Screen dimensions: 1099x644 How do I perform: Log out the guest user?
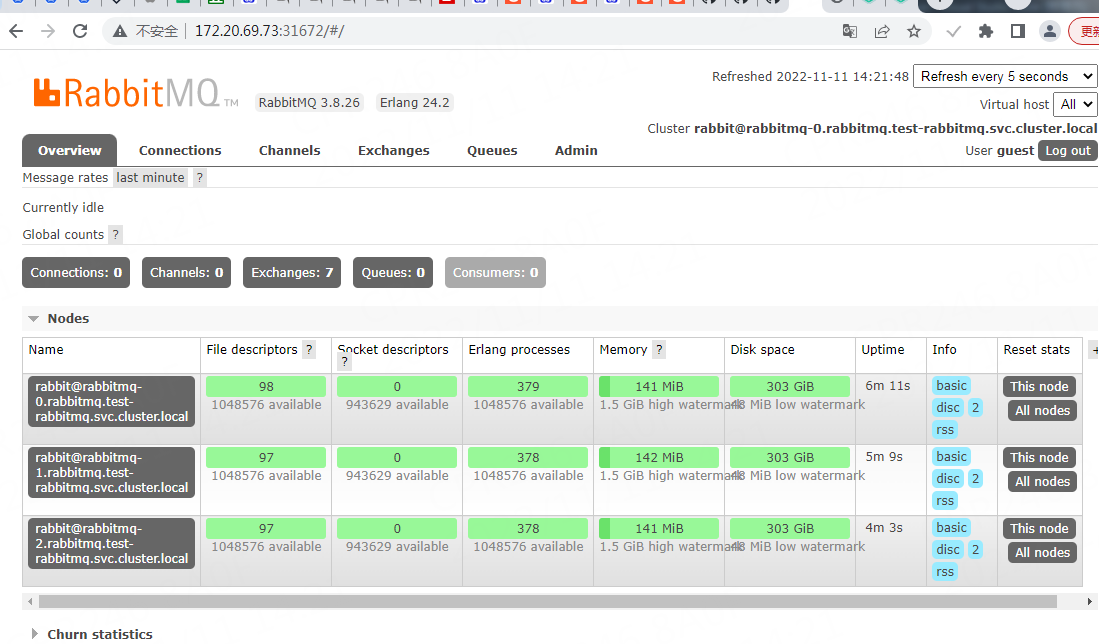point(1067,150)
